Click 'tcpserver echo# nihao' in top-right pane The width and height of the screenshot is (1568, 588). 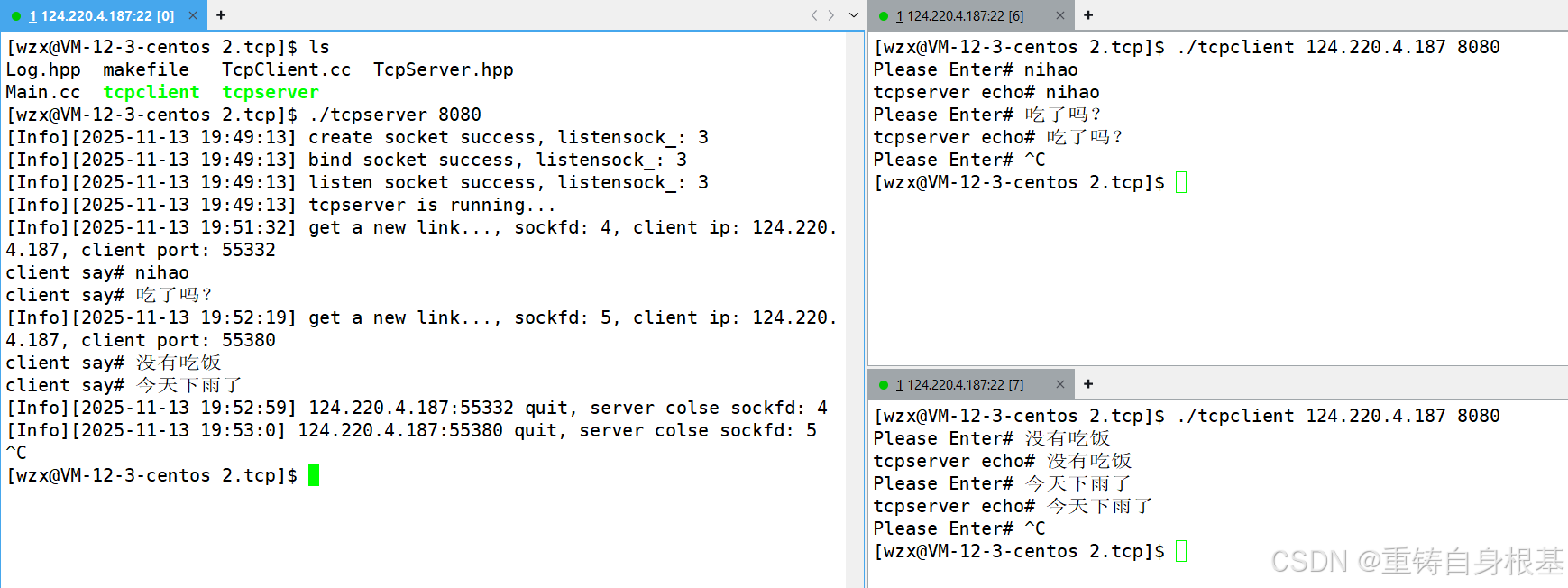[986, 92]
